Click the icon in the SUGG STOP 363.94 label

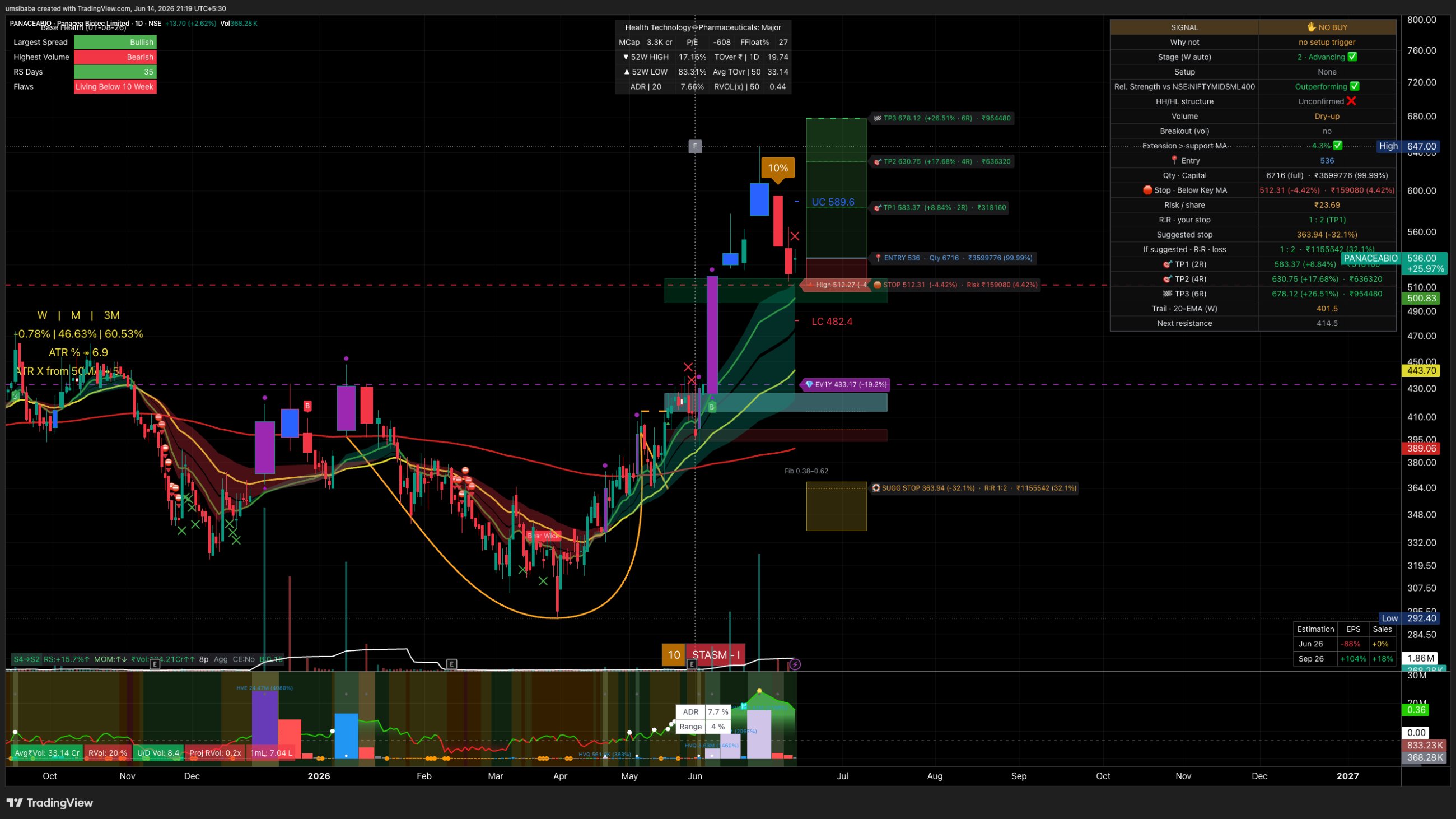pos(876,488)
